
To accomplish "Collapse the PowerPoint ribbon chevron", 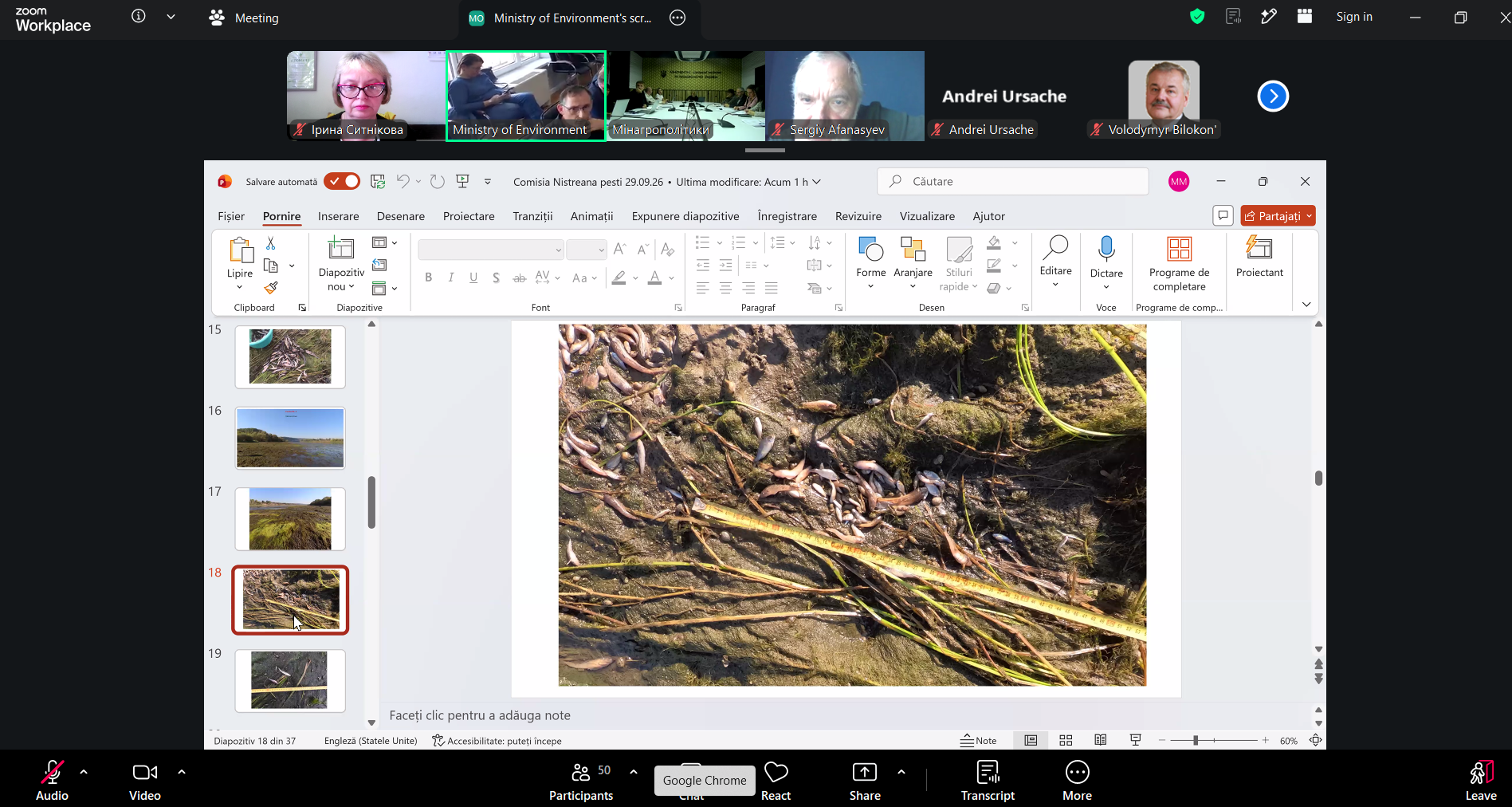I will click(x=1306, y=305).
